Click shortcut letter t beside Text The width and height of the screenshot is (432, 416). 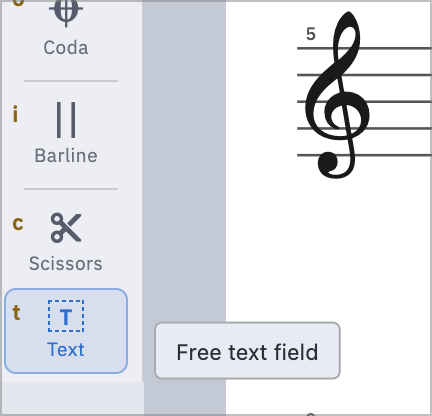[x=17, y=312]
